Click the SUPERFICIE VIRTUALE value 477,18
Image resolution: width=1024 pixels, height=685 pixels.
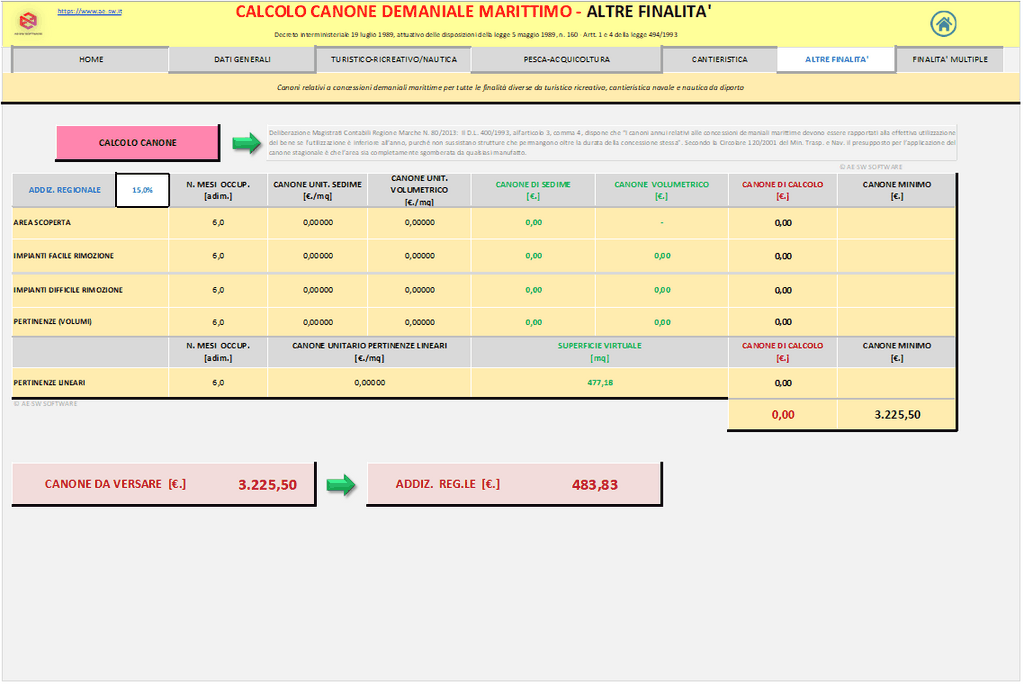point(599,383)
